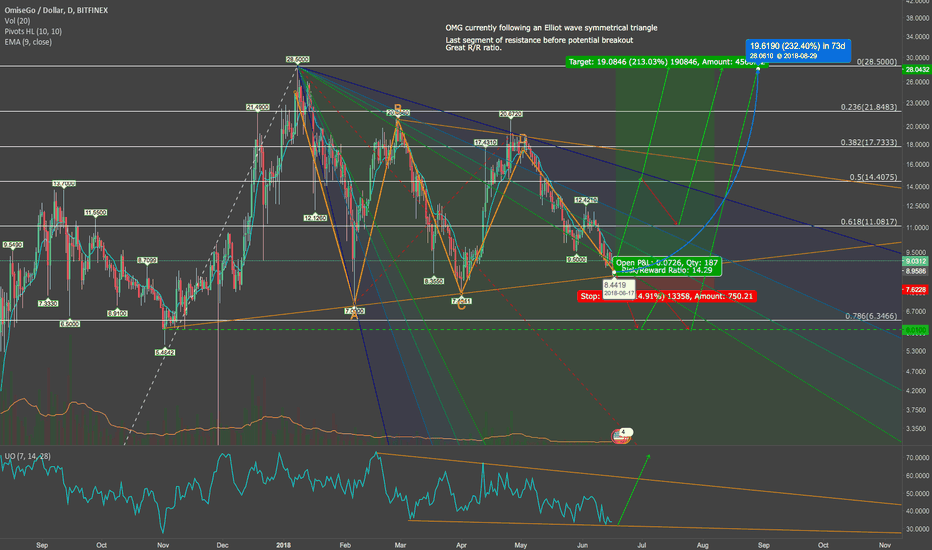
Task: Click the Jun label on time axis
Action: (x=582, y=545)
